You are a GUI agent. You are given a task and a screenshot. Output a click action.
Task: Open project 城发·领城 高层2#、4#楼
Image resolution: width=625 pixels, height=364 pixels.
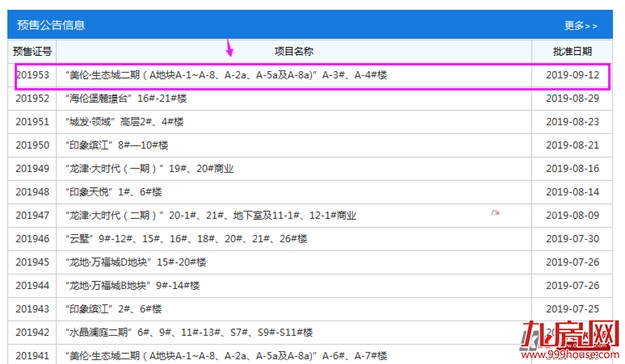click(x=124, y=122)
